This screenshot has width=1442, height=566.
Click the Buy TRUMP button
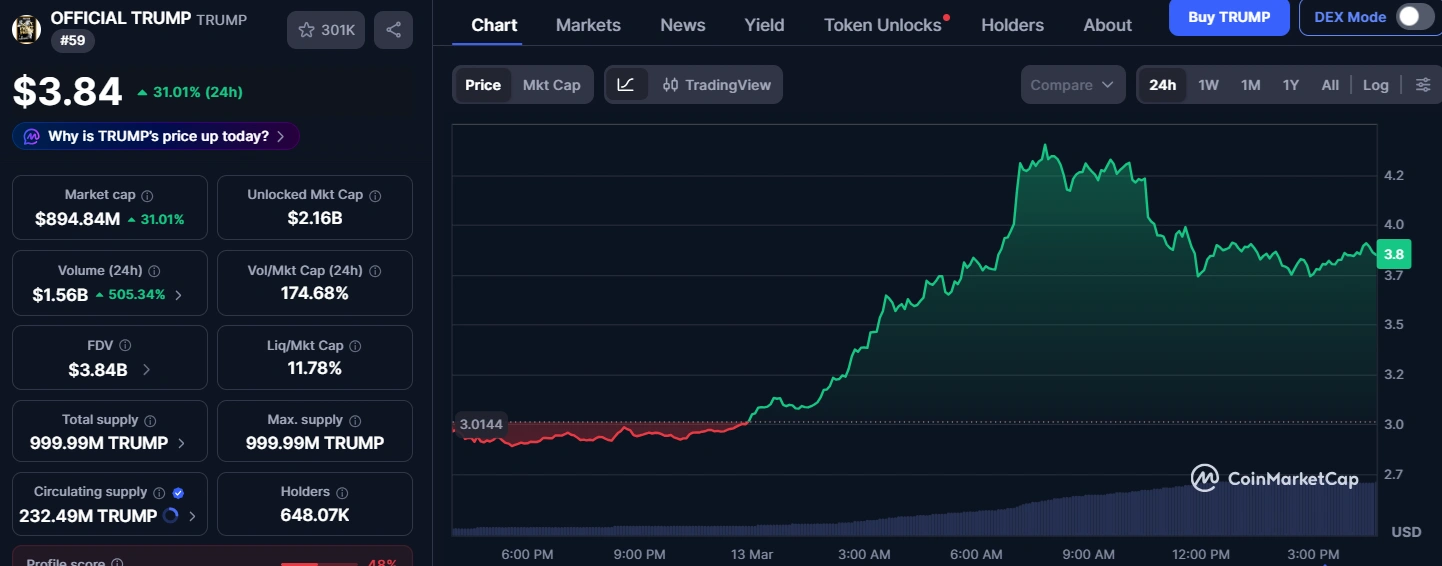pyautogui.click(x=1229, y=17)
